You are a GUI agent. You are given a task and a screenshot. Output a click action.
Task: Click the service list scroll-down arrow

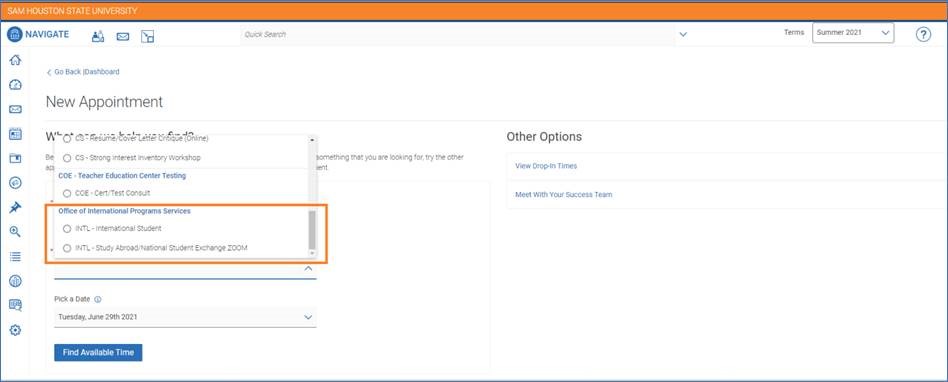pos(312,253)
